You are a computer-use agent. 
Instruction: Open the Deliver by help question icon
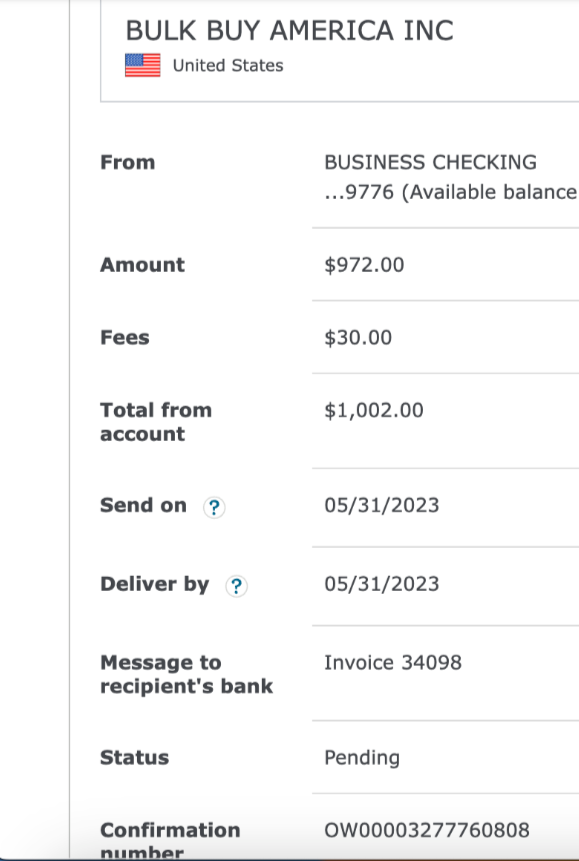point(237,586)
